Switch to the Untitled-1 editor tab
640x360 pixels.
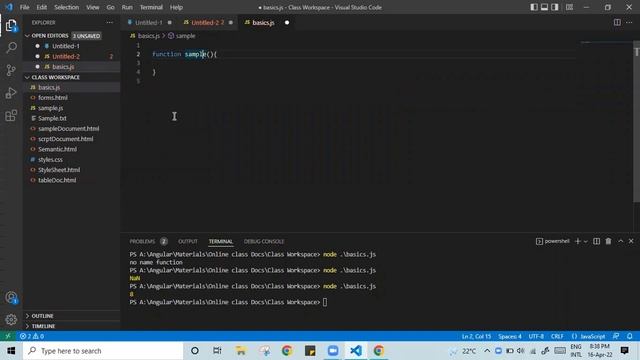[149, 22]
